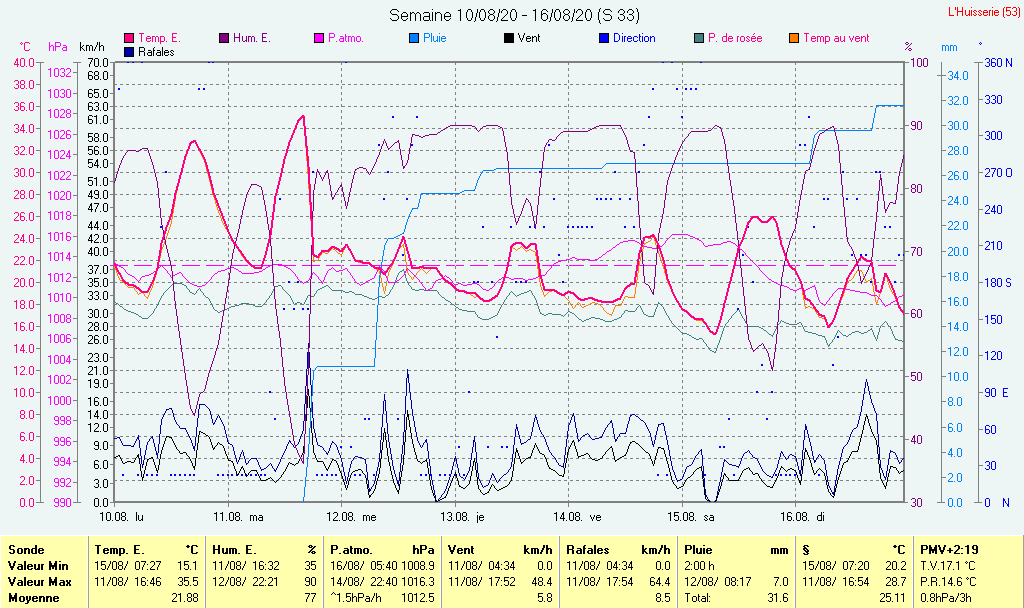Click the '12/08/ 08:17' rain maximum date
The image size is (1024, 608).
pos(718,581)
